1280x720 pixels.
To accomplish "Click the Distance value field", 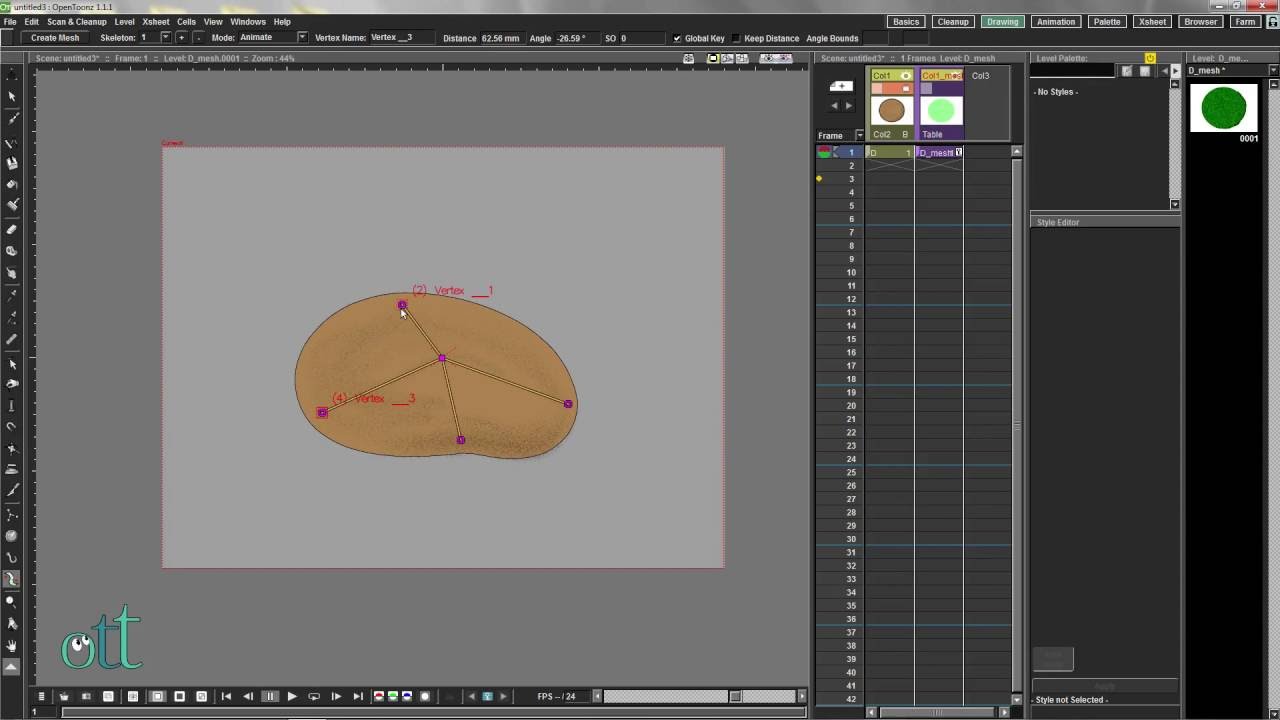I will pos(501,38).
